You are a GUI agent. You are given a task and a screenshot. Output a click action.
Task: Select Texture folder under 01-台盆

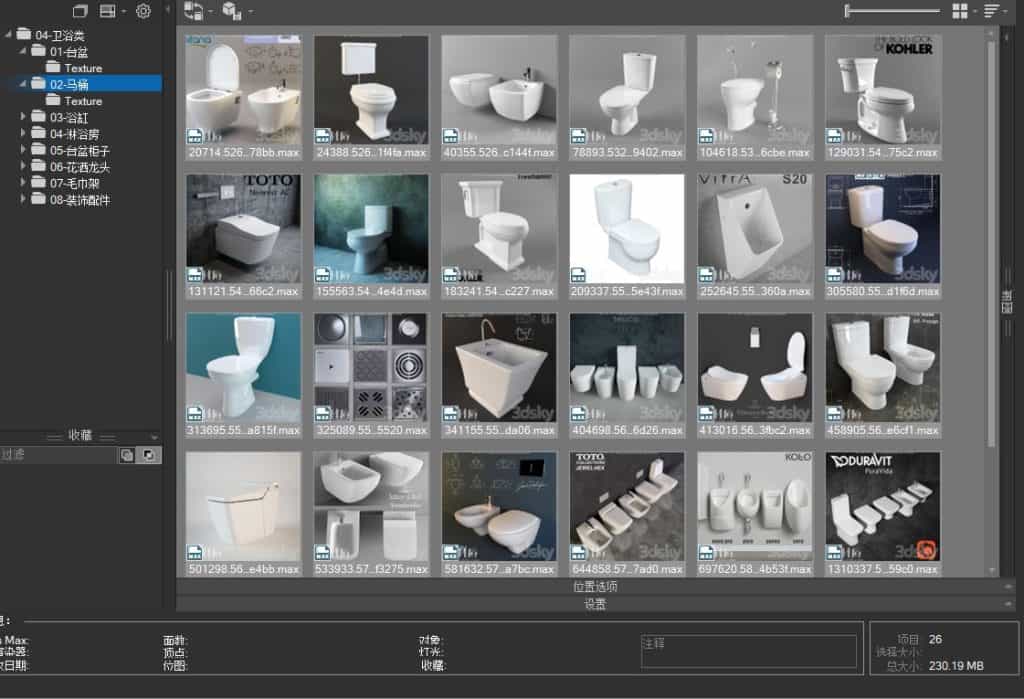(x=83, y=68)
